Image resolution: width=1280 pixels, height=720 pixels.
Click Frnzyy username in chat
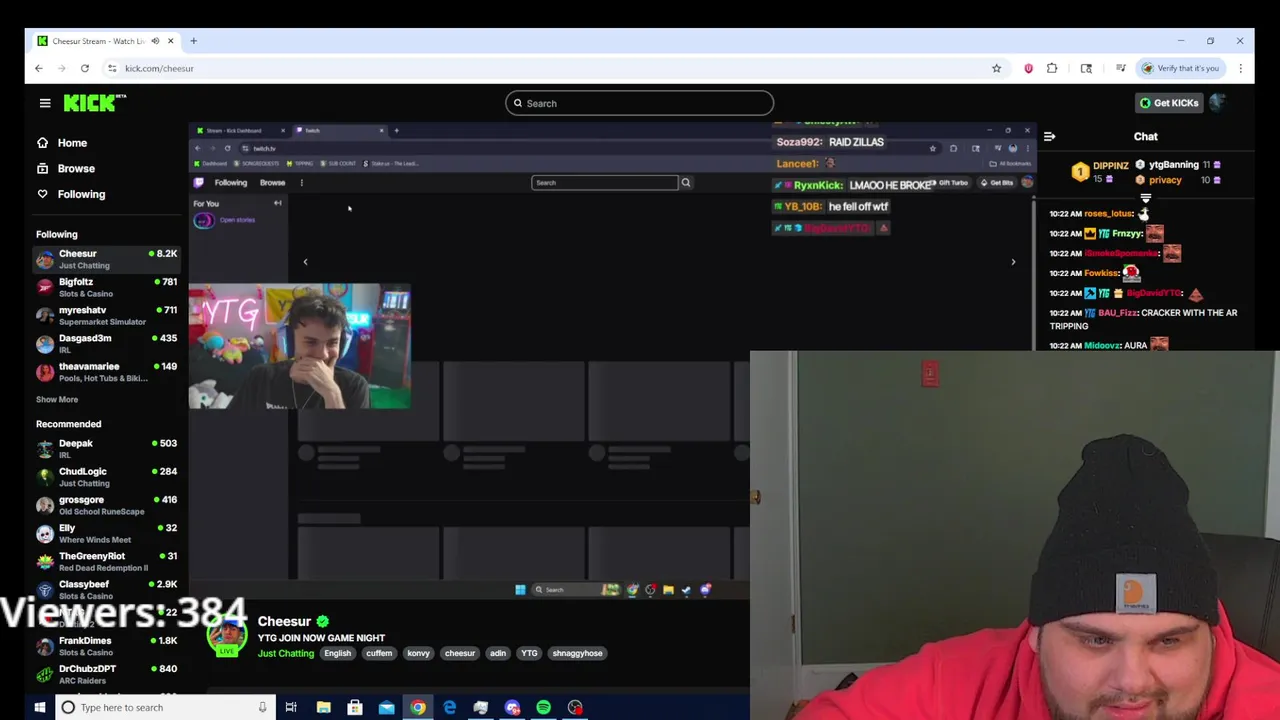1128,233
